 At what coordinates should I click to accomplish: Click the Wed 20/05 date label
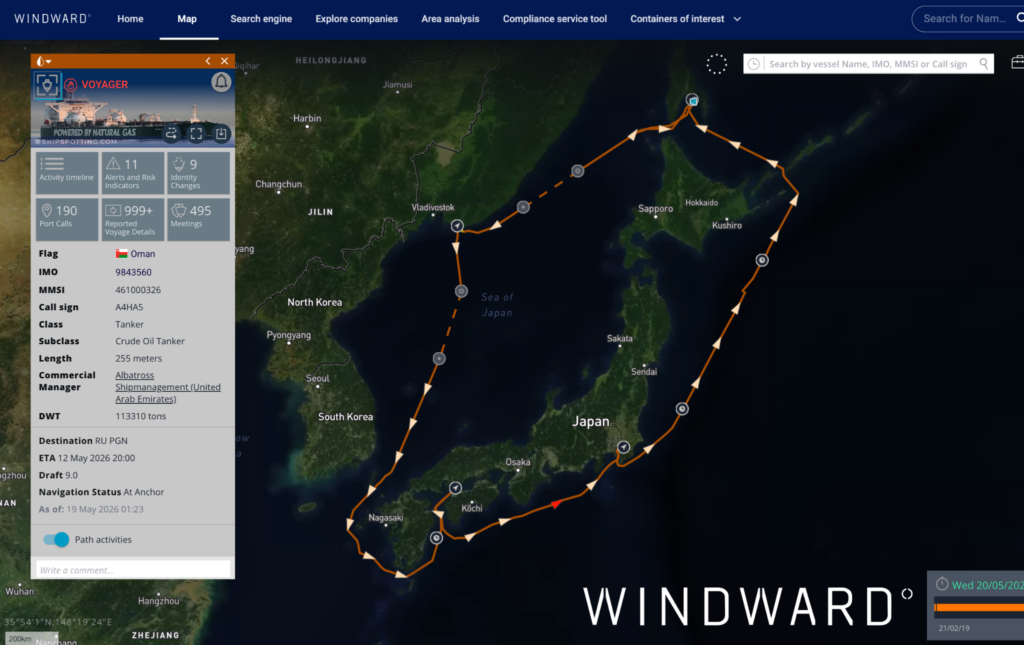987,585
